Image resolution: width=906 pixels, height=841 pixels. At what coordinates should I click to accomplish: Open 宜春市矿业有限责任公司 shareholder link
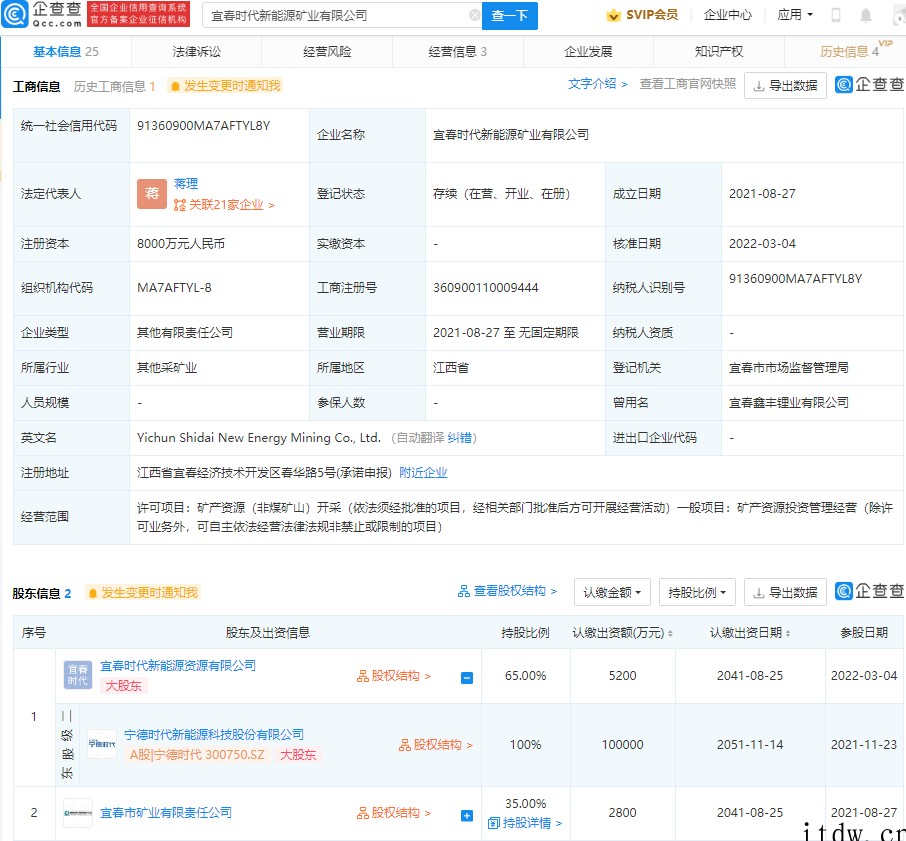pos(166,813)
